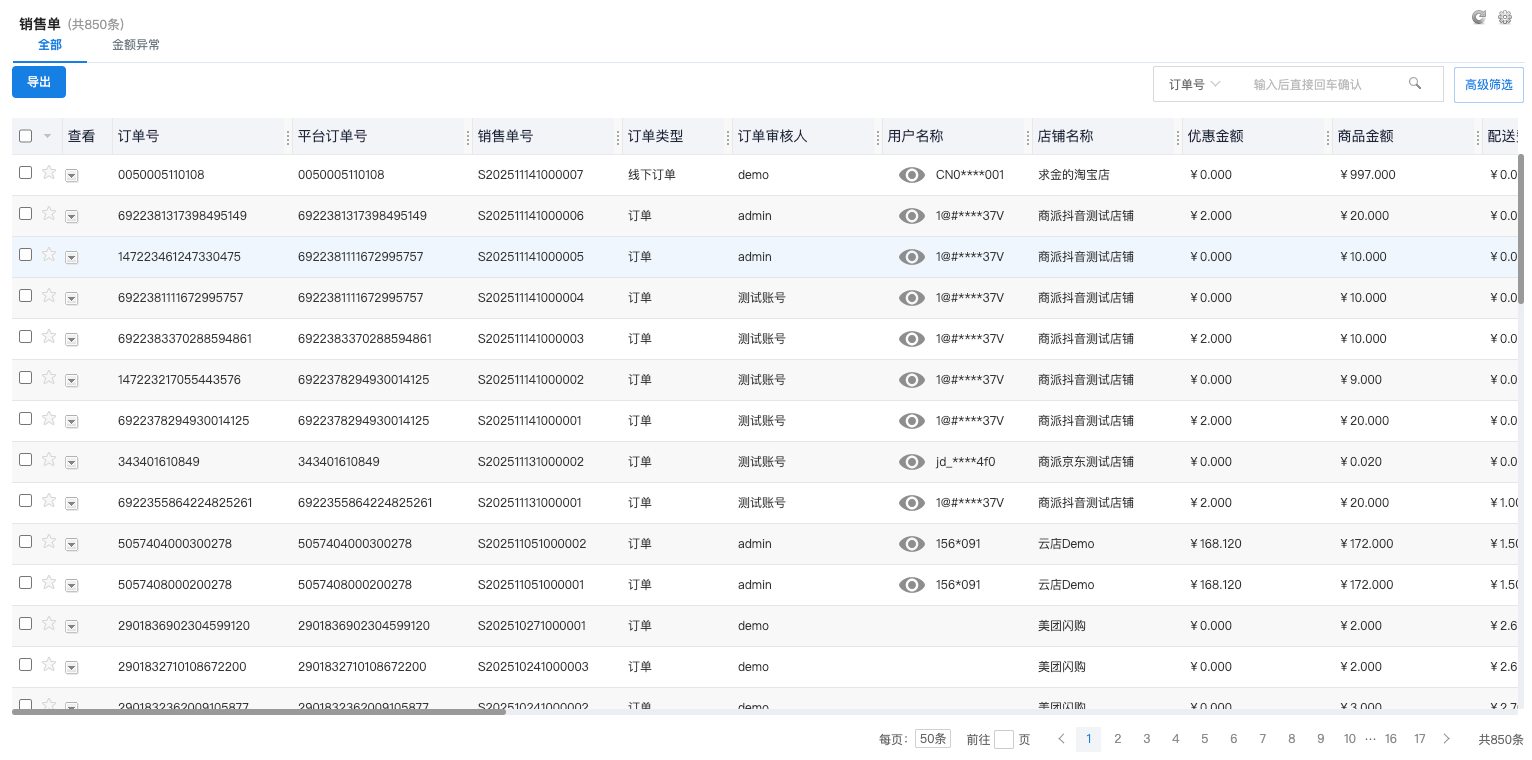Click the search keyword input field
This screenshot has width=1532, height=760.
pyautogui.click(x=1320, y=85)
